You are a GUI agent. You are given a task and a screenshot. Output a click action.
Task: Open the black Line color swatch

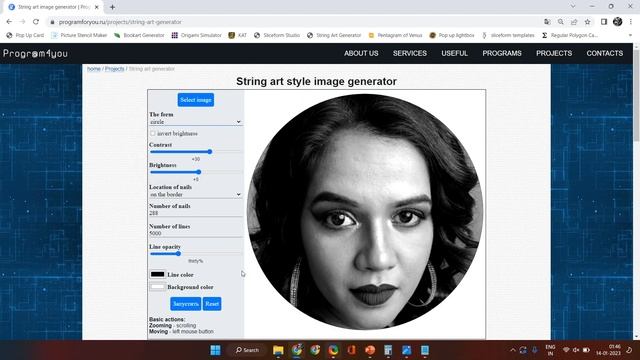click(x=157, y=274)
